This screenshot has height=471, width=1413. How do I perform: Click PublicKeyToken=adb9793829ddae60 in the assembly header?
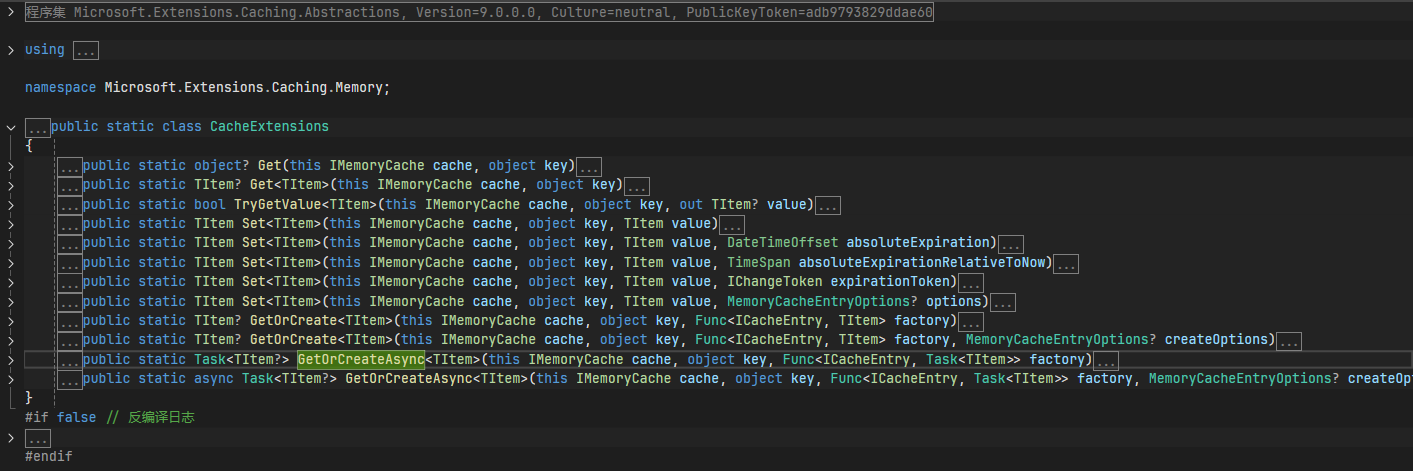(x=809, y=12)
